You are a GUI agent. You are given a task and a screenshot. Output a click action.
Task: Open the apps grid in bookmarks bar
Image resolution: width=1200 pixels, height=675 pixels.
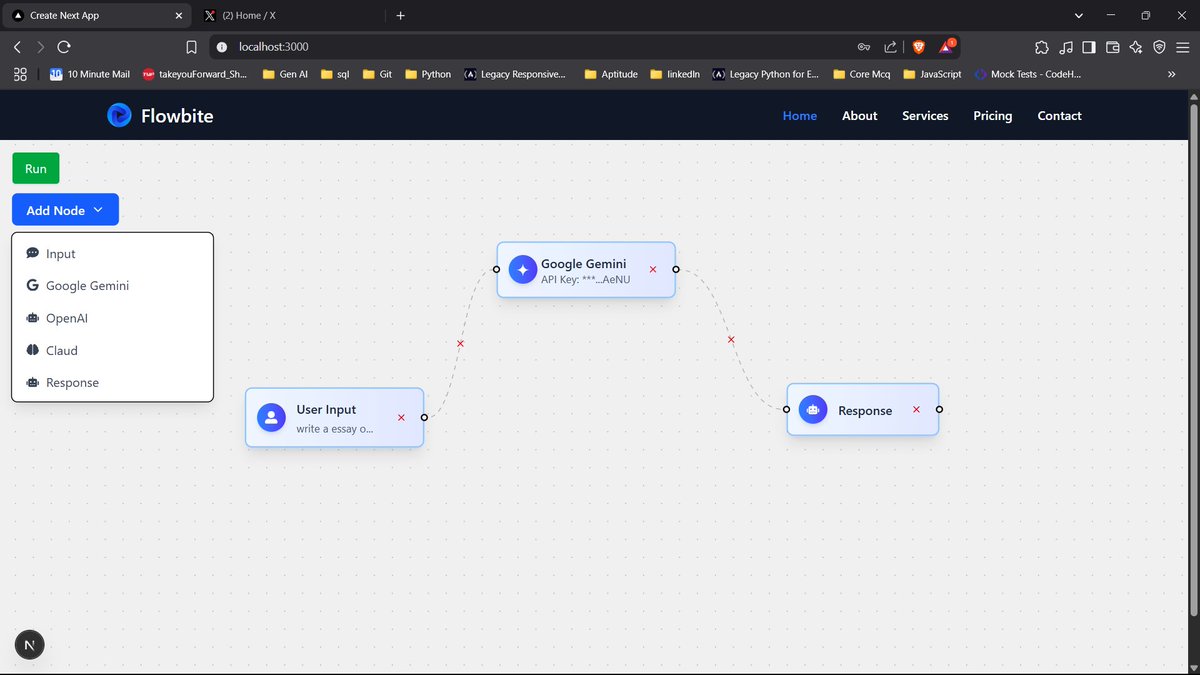point(19,74)
